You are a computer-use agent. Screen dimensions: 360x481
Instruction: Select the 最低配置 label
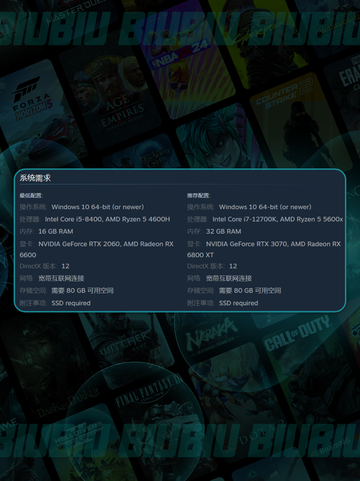coord(31,195)
